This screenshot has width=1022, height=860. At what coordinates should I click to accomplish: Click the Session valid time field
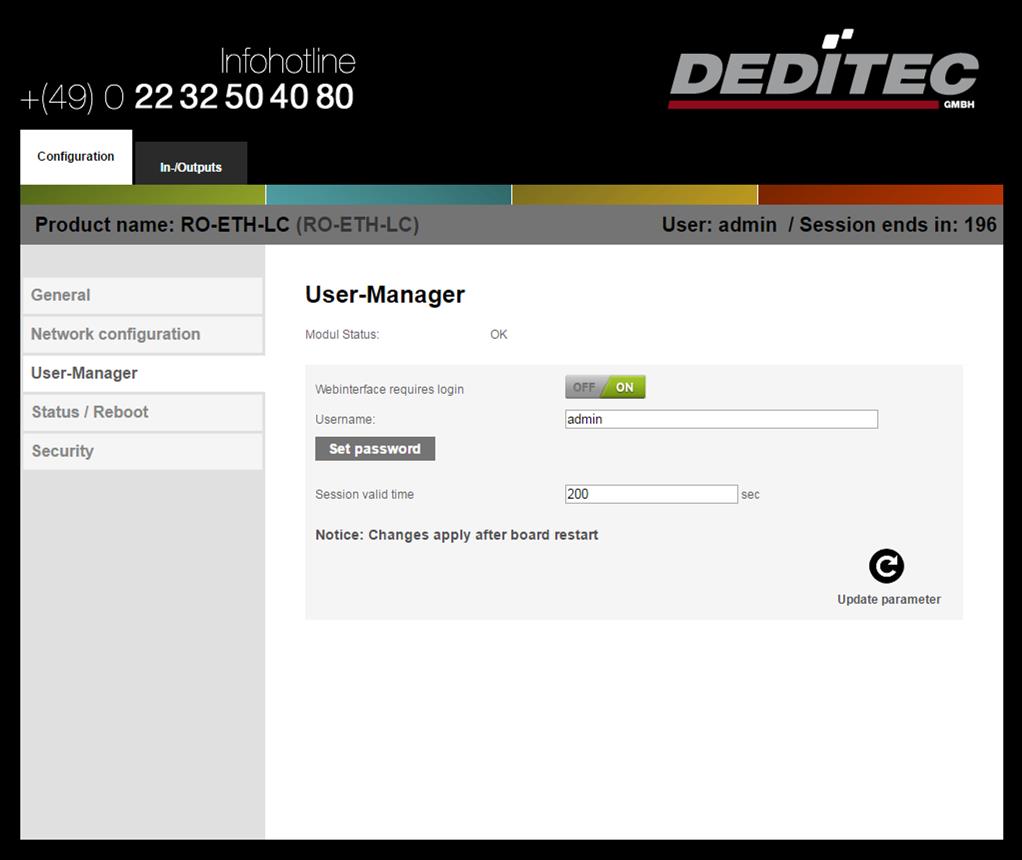pos(651,494)
